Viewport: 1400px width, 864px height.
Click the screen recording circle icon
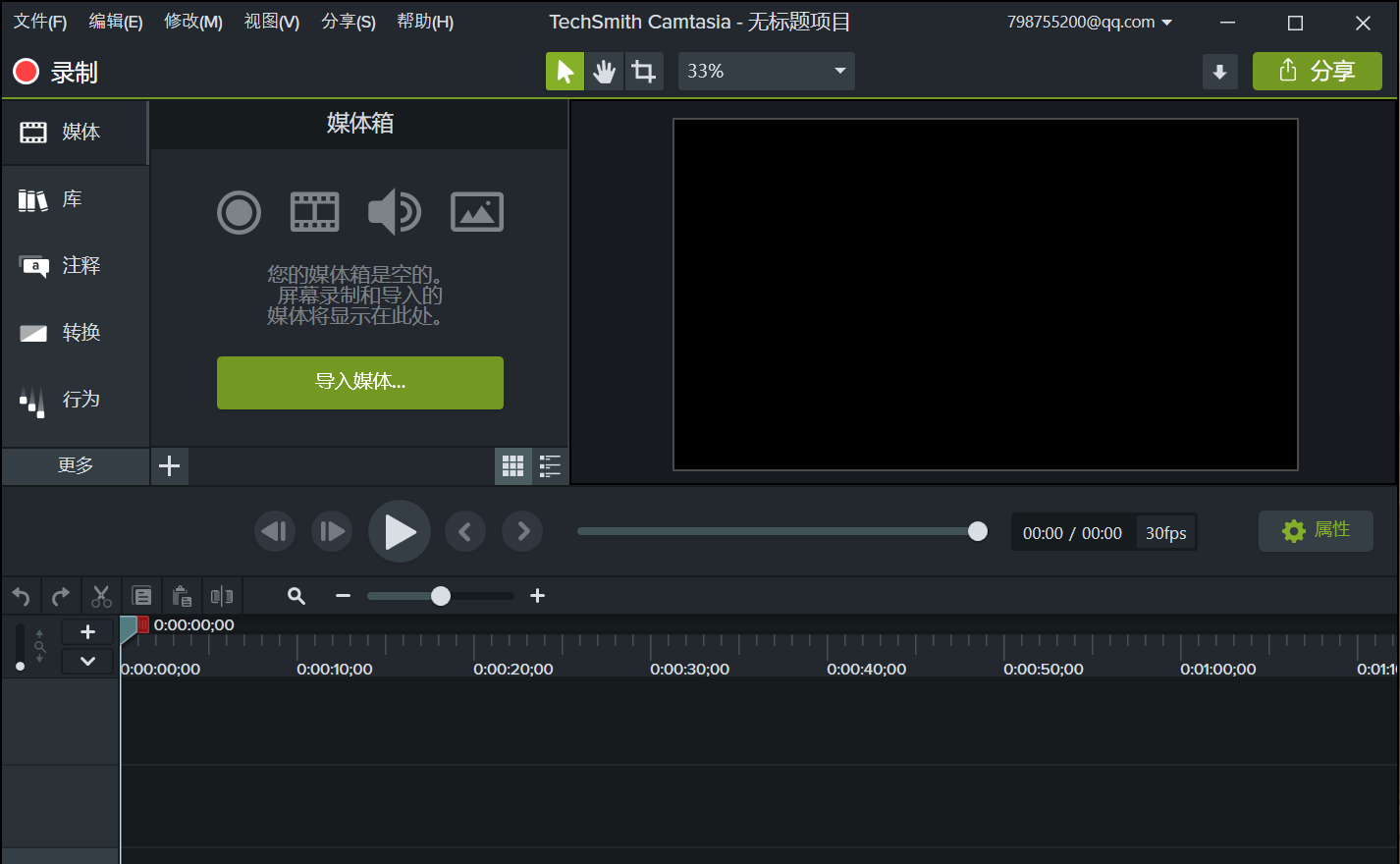(x=239, y=212)
